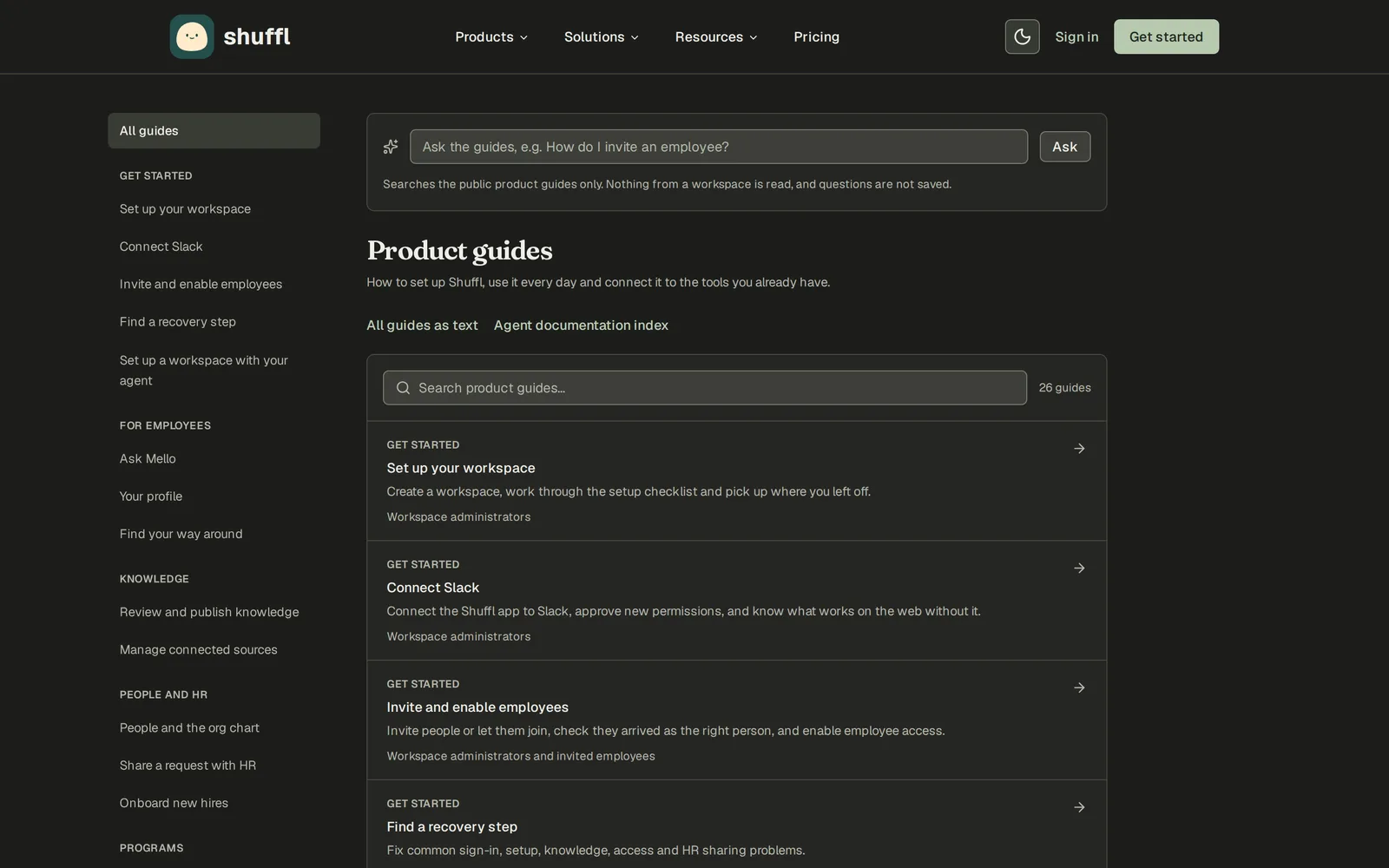Open All guides as text link

[x=422, y=325]
